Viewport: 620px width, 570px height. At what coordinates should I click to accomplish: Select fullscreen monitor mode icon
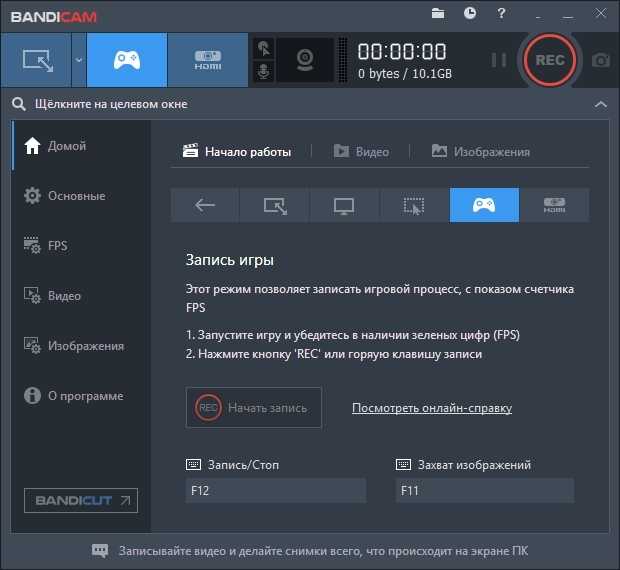tap(344, 205)
